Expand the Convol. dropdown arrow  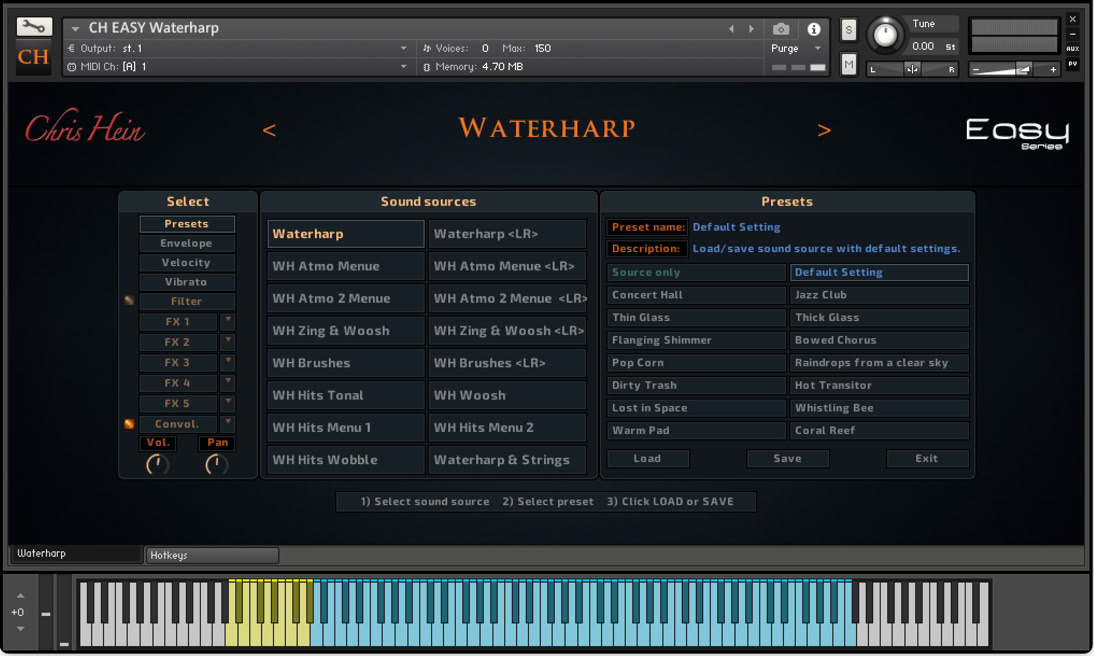pyautogui.click(x=227, y=423)
